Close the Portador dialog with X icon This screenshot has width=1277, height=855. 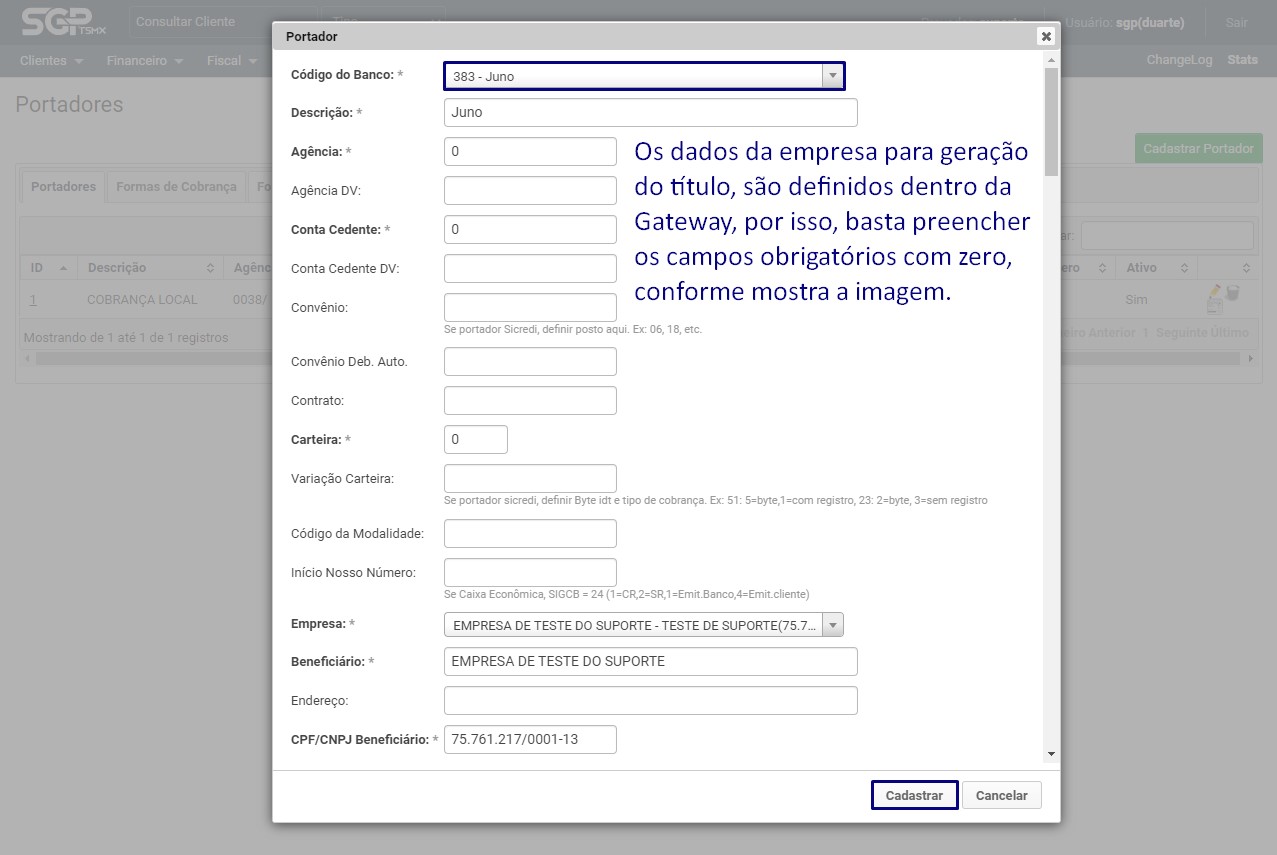coord(1046,36)
